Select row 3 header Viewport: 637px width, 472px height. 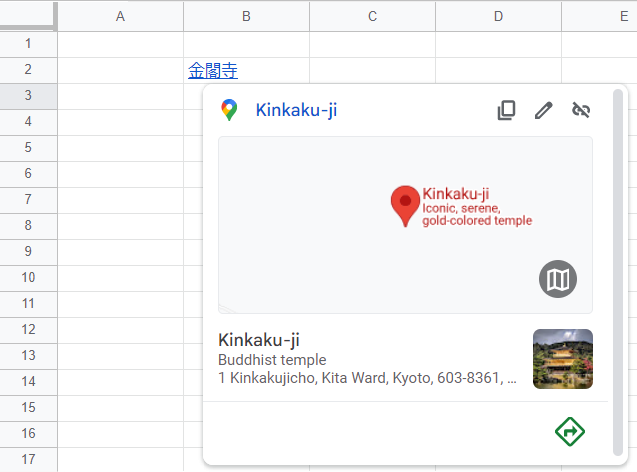[x=28, y=96]
